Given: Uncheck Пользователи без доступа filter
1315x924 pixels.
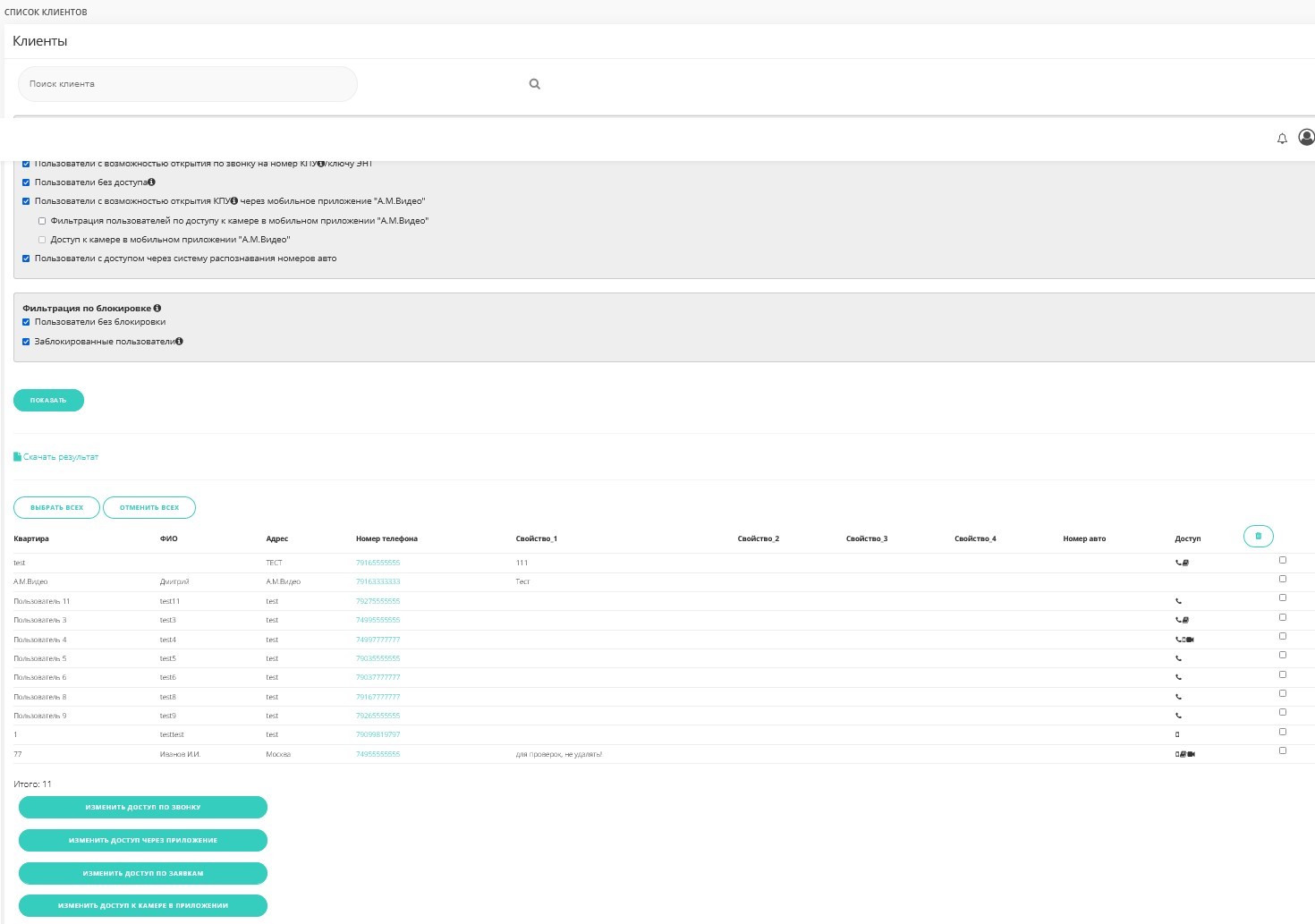Looking at the screenshot, I should tap(26, 182).
